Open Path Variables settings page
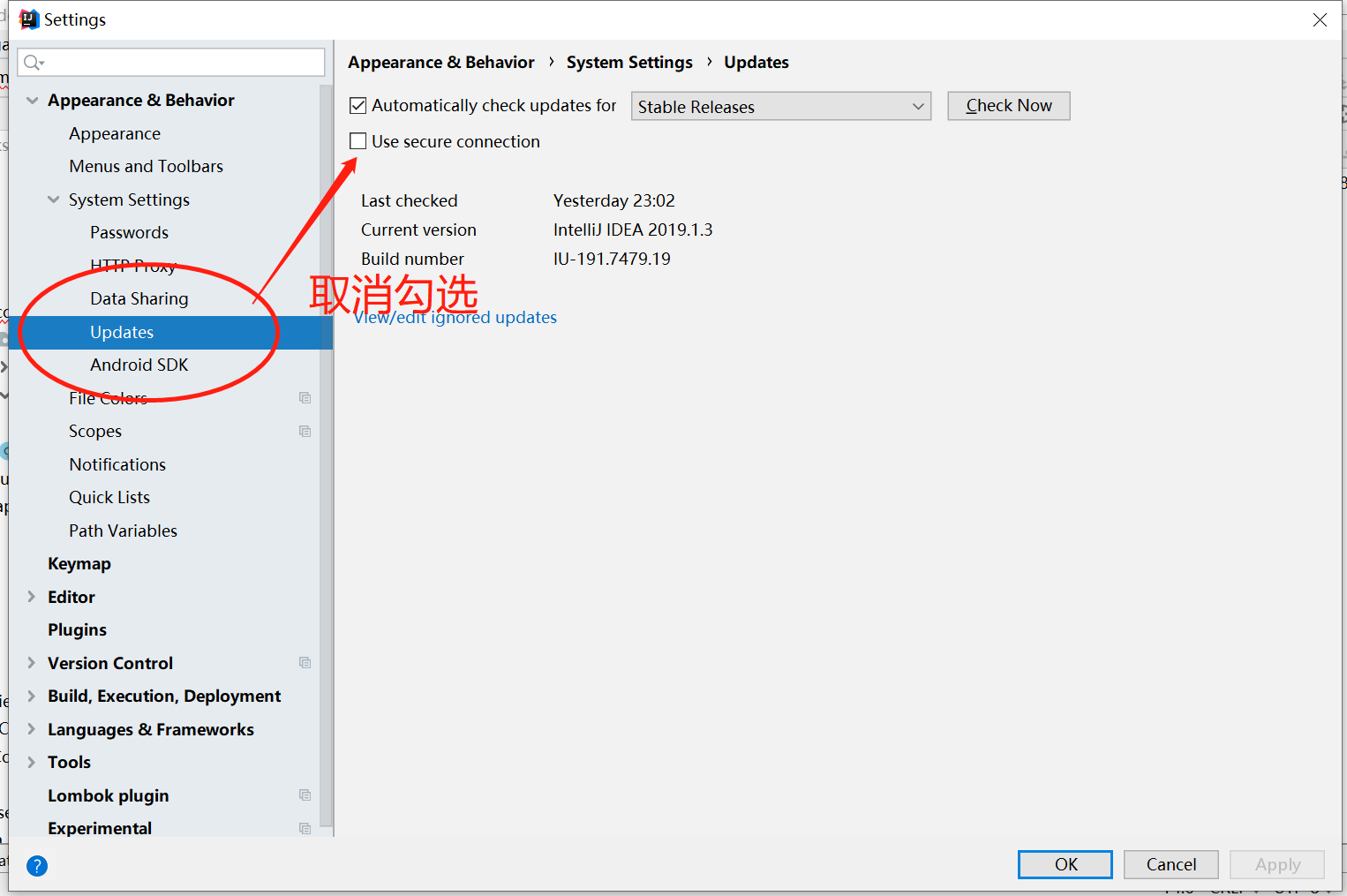This screenshot has height=896, width=1347. (x=124, y=531)
